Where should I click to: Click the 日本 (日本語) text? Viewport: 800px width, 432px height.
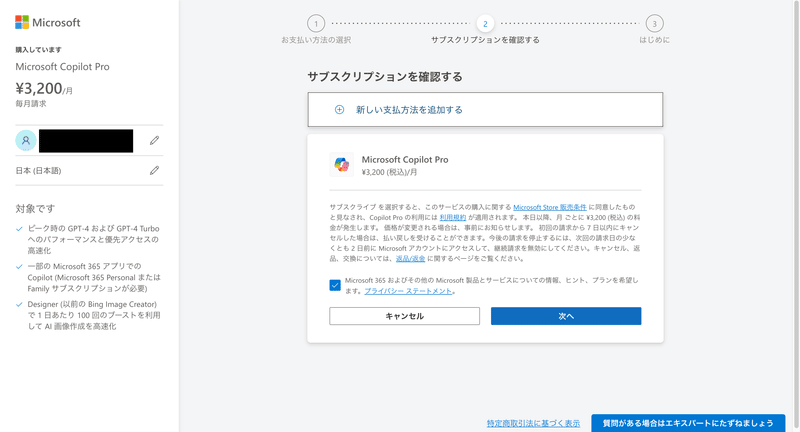coord(38,170)
